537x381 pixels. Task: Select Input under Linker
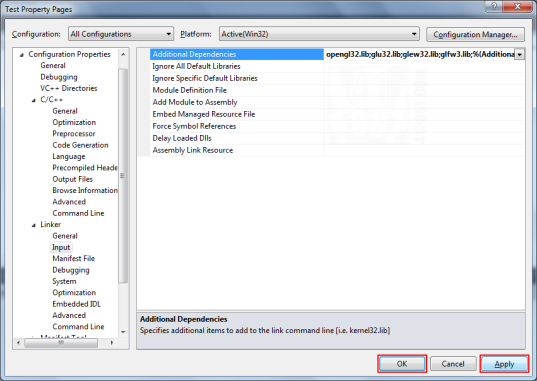point(61,247)
